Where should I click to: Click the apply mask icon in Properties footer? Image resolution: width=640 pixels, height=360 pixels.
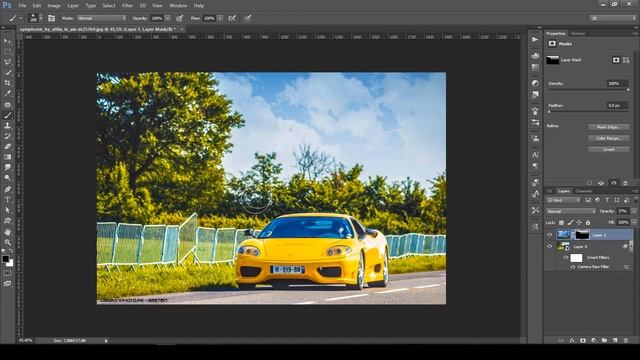(601, 183)
